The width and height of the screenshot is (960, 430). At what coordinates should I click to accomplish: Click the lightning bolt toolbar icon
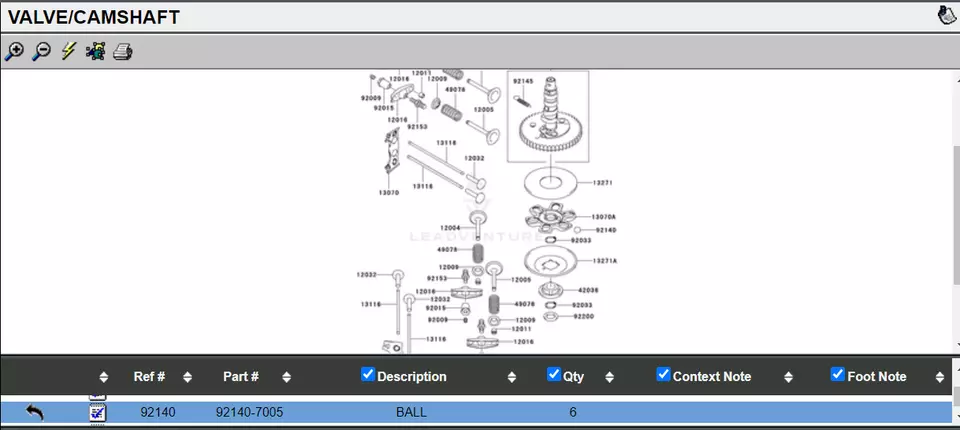(x=68, y=51)
